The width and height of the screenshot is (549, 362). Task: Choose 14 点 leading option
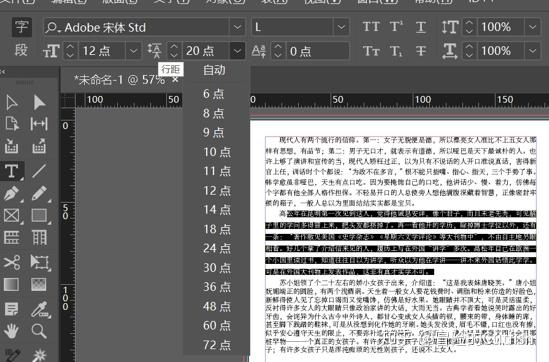[217, 210]
